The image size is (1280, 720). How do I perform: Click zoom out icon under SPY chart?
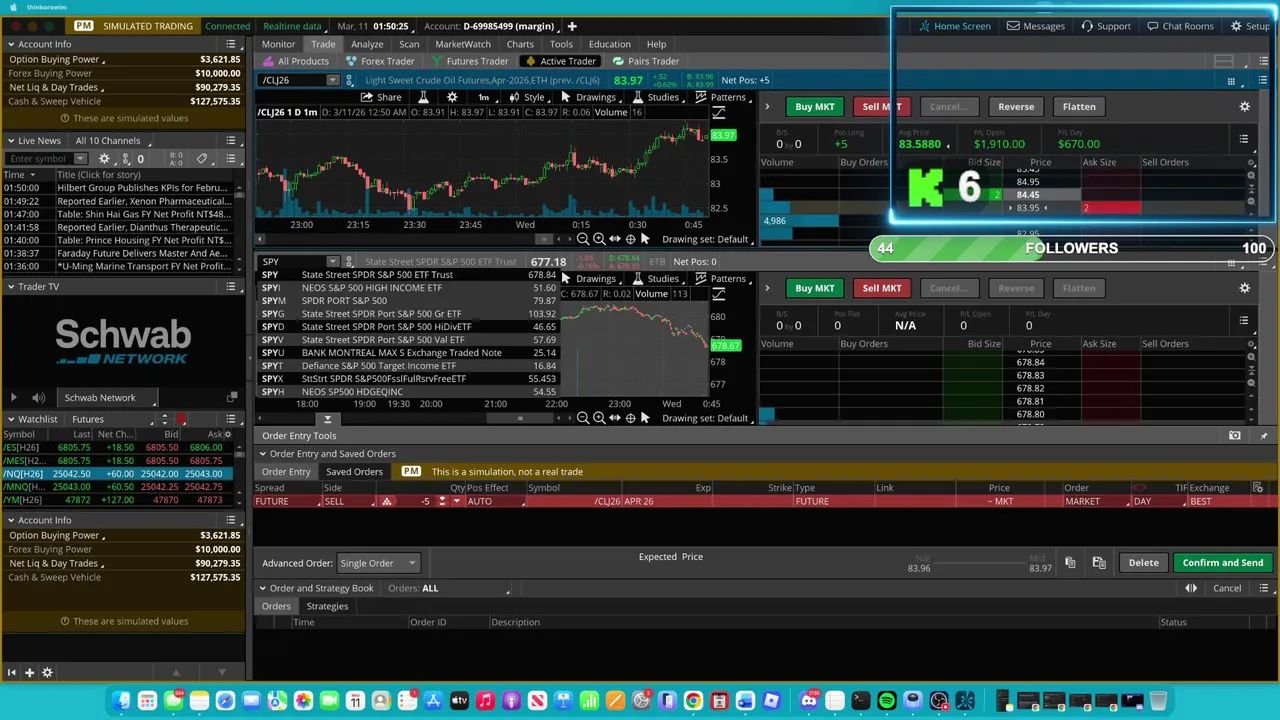pyautogui.click(x=583, y=418)
